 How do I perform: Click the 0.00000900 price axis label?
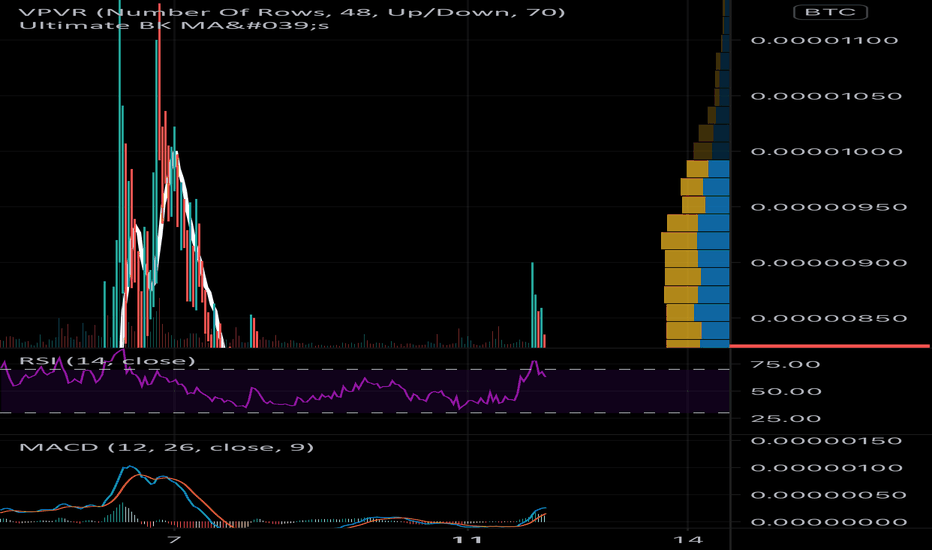829,263
